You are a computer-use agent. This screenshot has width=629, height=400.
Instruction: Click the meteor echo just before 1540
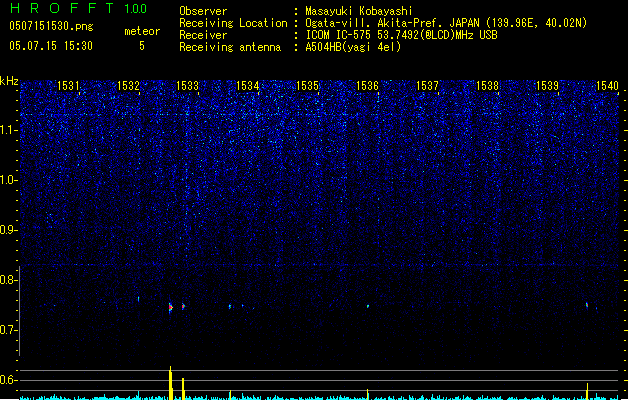587,305
